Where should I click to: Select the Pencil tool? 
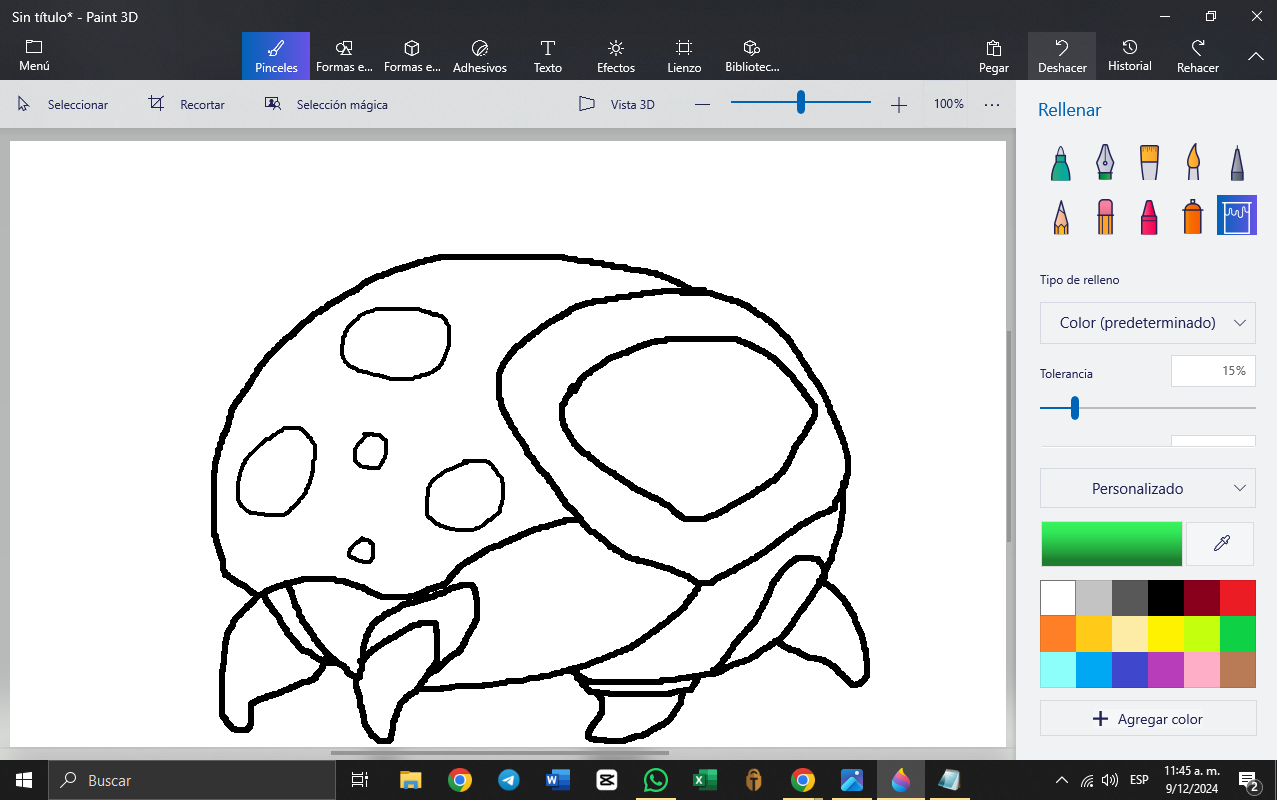click(x=1061, y=215)
